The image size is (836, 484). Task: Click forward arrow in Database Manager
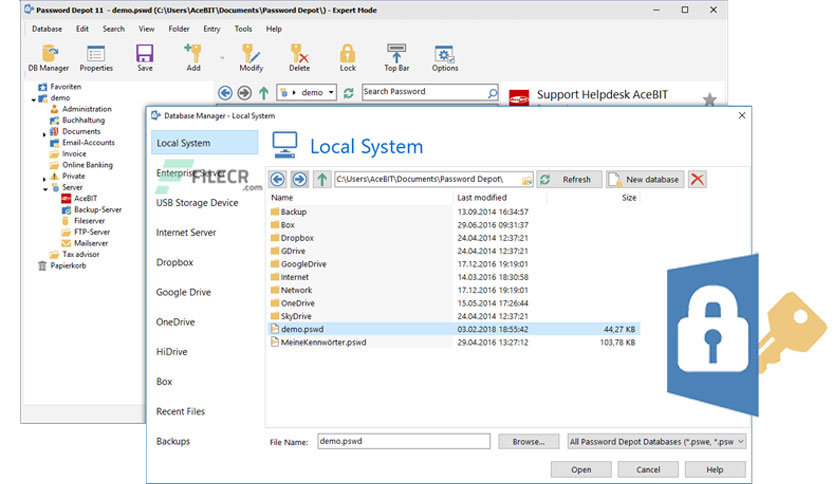[x=300, y=179]
